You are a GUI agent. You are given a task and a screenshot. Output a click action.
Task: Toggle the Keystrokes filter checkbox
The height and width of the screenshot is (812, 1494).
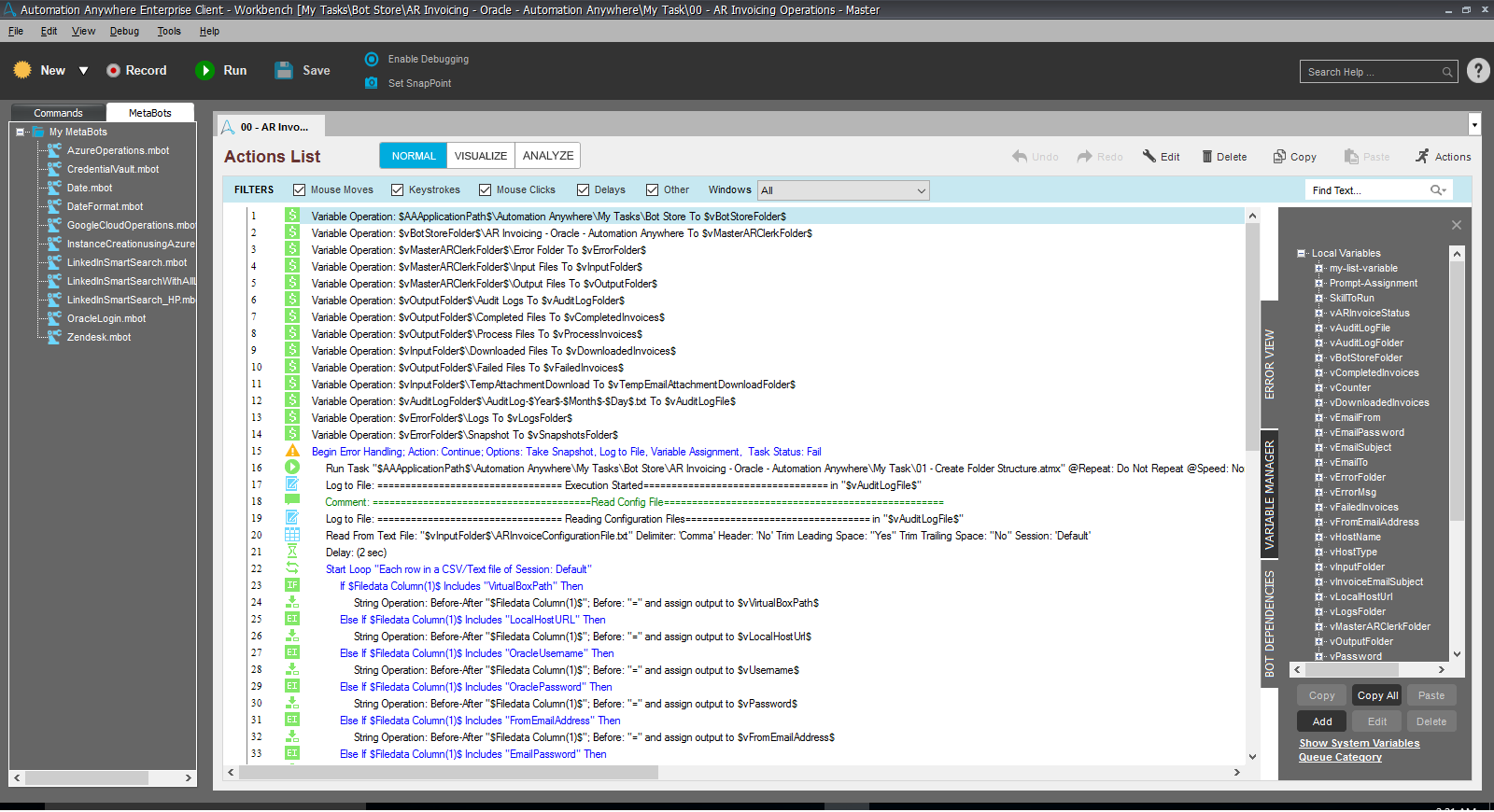[x=398, y=190]
